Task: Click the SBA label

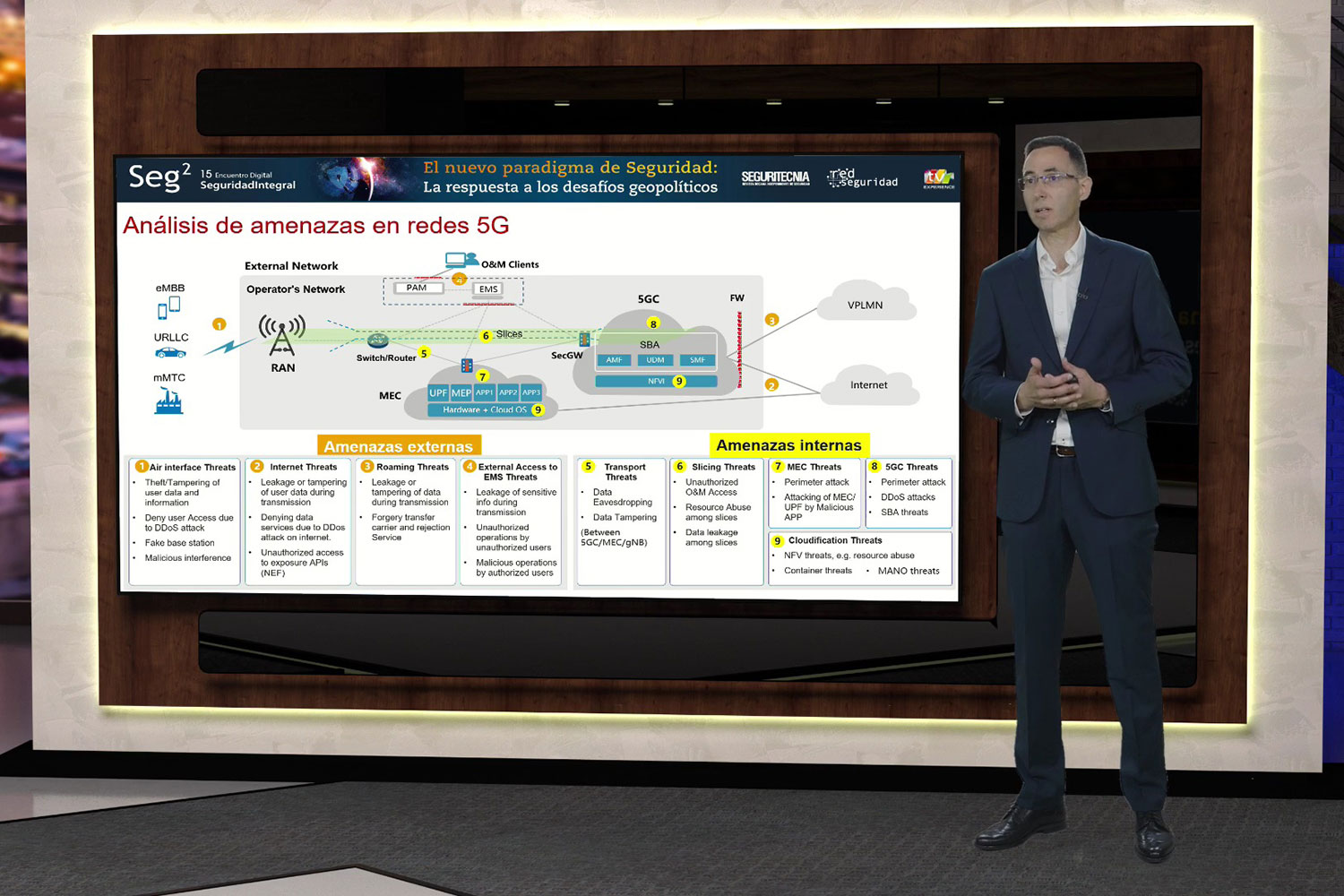Action: (x=650, y=344)
